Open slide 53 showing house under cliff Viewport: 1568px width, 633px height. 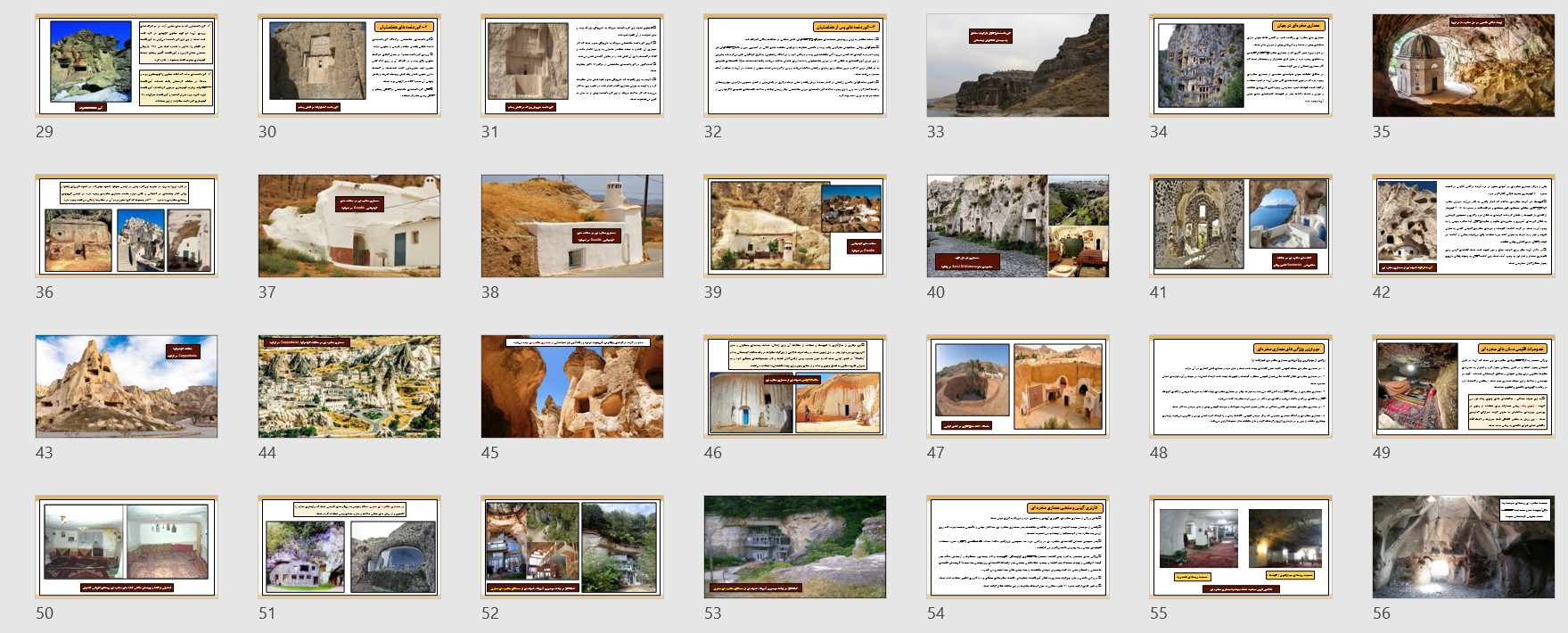pyautogui.click(x=794, y=547)
